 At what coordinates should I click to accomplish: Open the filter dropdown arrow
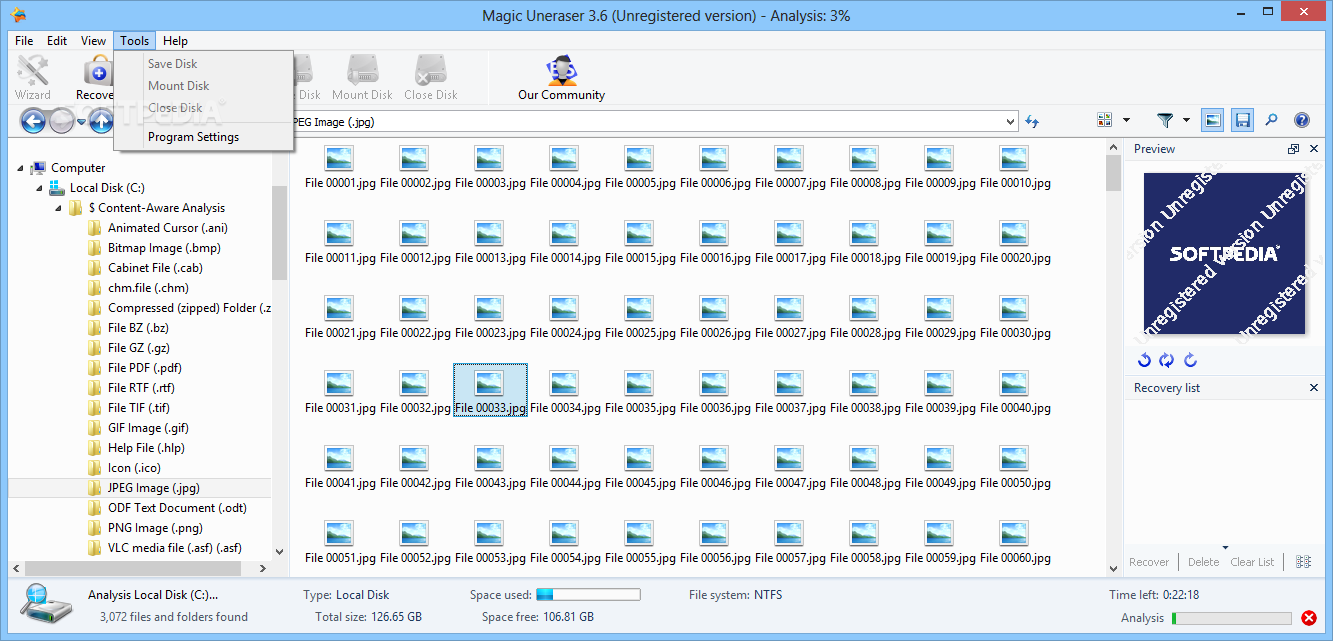click(x=1186, y=120)
